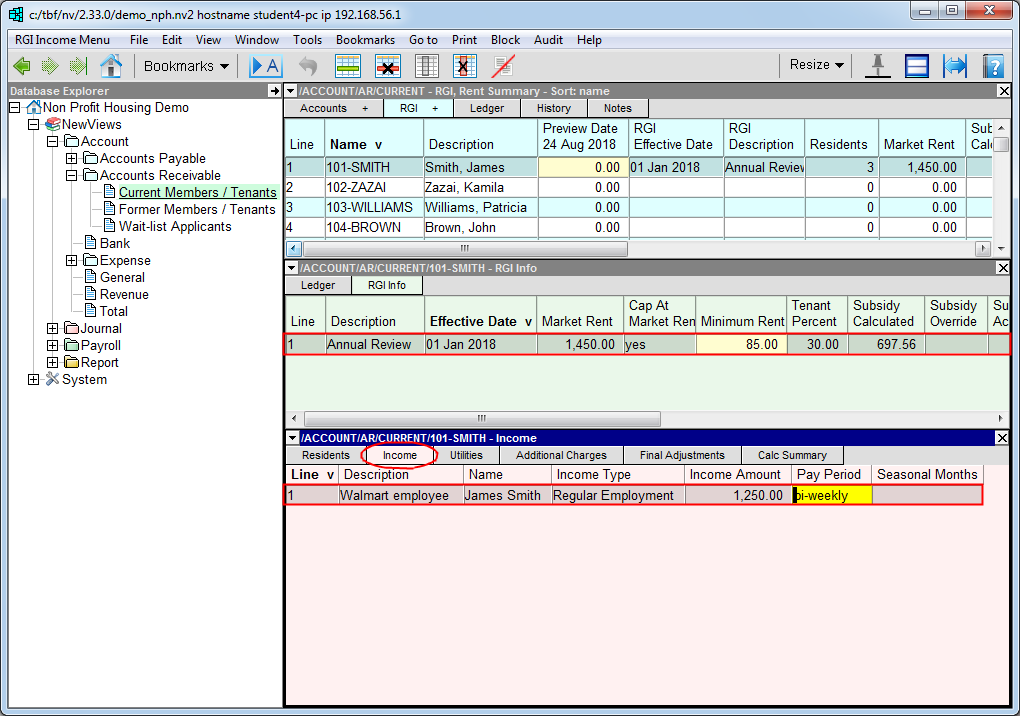Click the green back arrow icon
Image resolution: width=1020 pixels, height=716 pixels.
21,66
